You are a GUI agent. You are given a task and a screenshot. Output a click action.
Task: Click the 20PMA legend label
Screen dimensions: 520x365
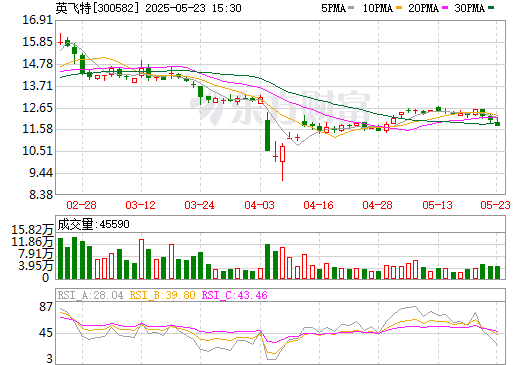tap(423, 8)
